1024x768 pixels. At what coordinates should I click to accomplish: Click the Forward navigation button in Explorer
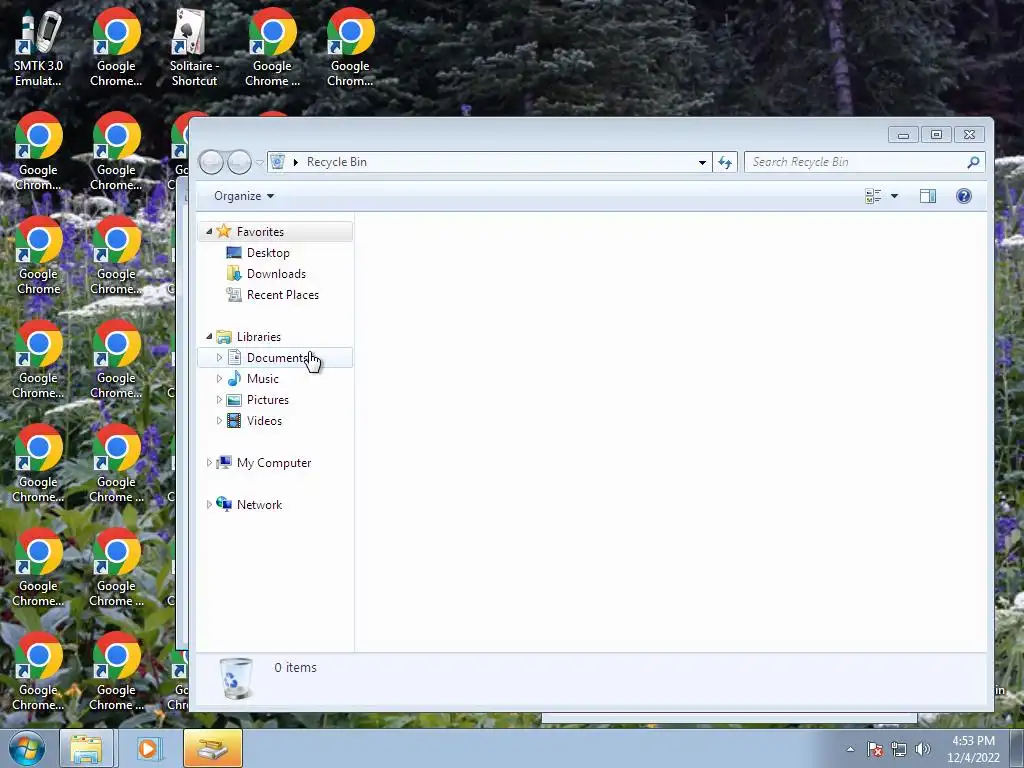coord(239,162)
